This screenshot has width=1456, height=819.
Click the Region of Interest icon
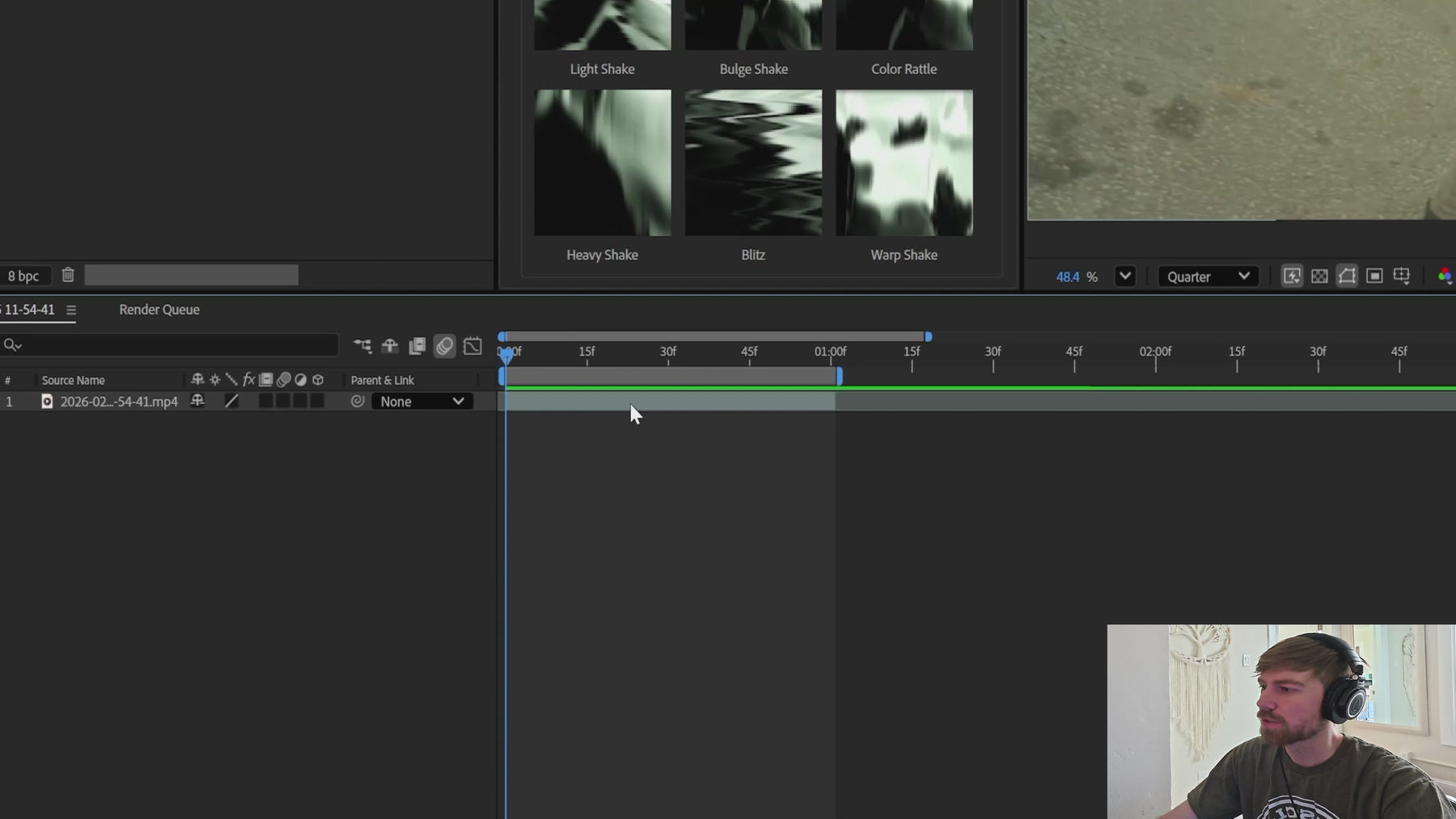click(x=1374, y=277)
